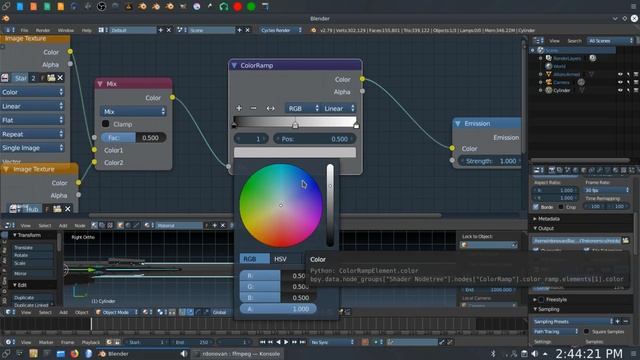Image resolution: width=640 pixels, height=360 pixels.
Task: Click the Translate button in Transform panel
Action: click(33, 247)
